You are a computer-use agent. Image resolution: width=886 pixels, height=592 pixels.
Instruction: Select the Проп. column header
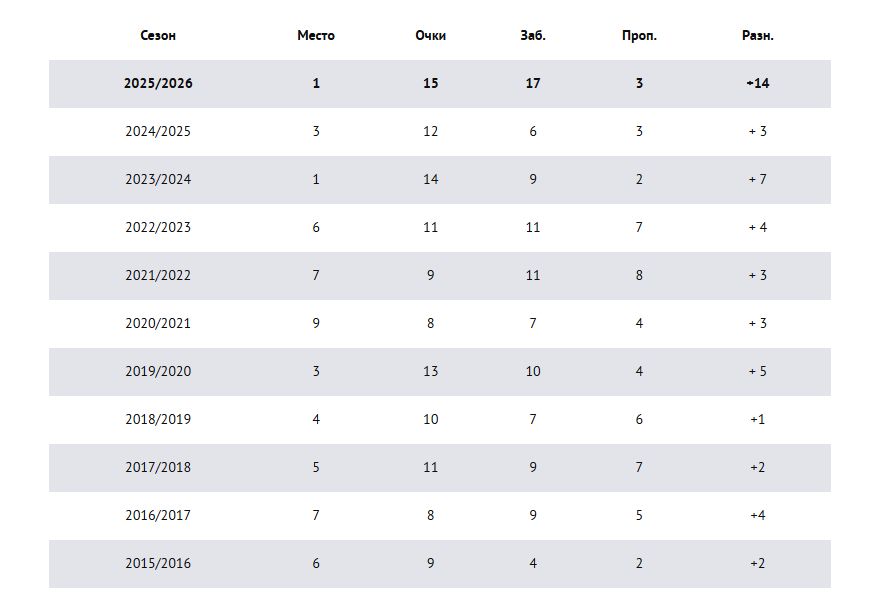point(639,36)
